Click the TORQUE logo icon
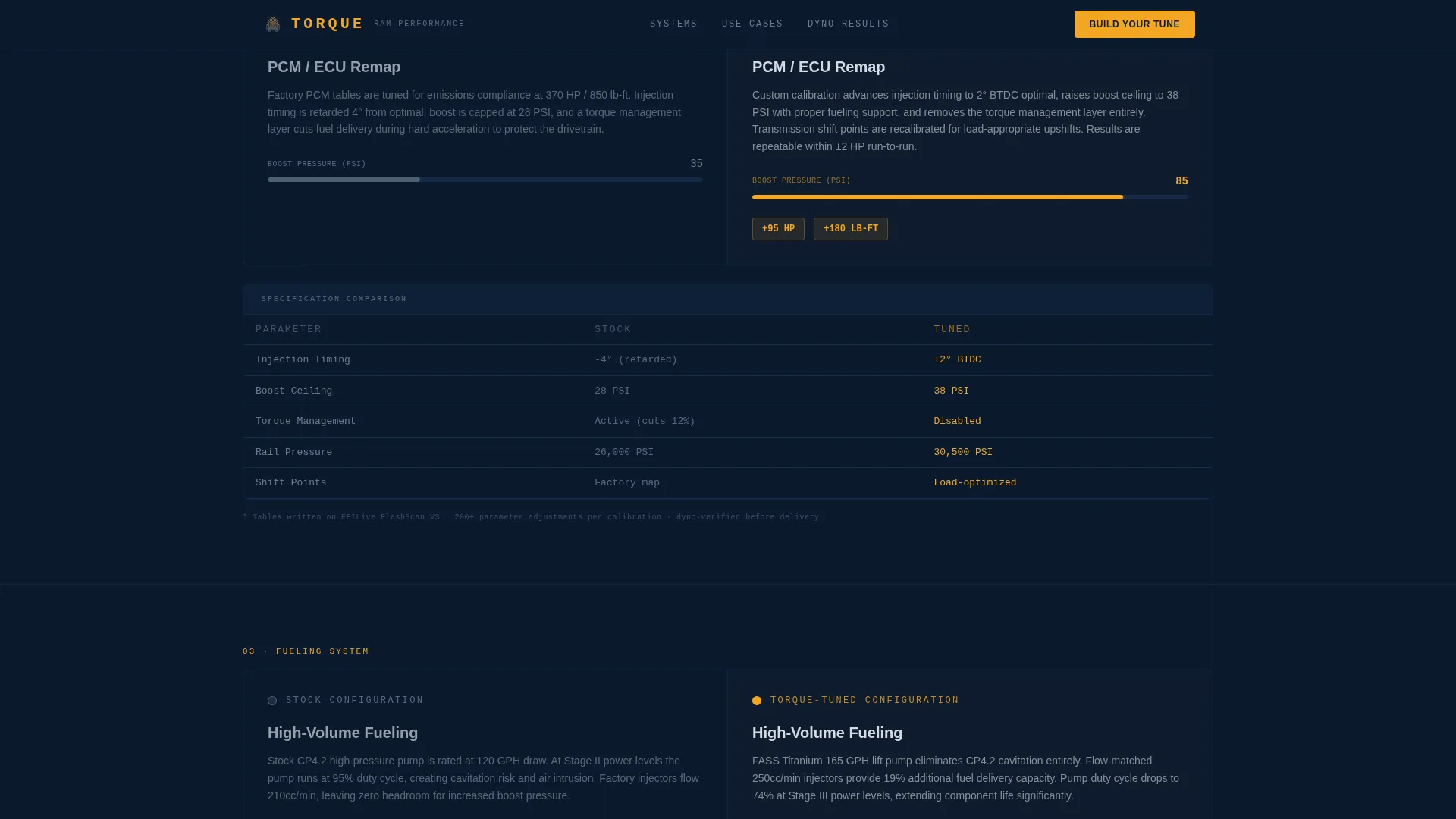Viewport: 1456px width, 819px height. pos(273,24)
